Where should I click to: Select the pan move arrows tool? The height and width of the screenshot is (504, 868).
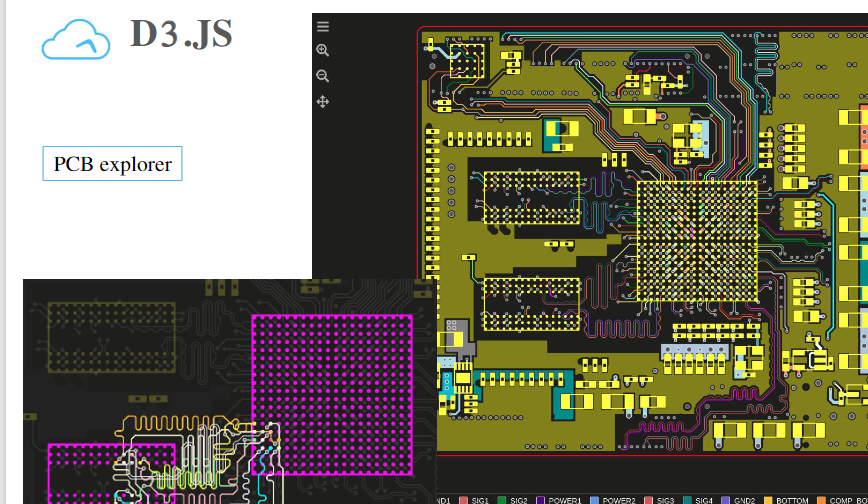(x=322, y=102)
